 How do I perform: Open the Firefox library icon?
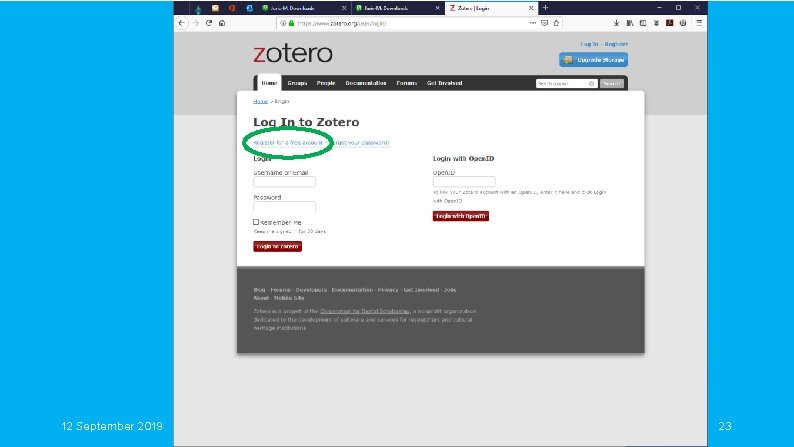(x=630, y=23)
